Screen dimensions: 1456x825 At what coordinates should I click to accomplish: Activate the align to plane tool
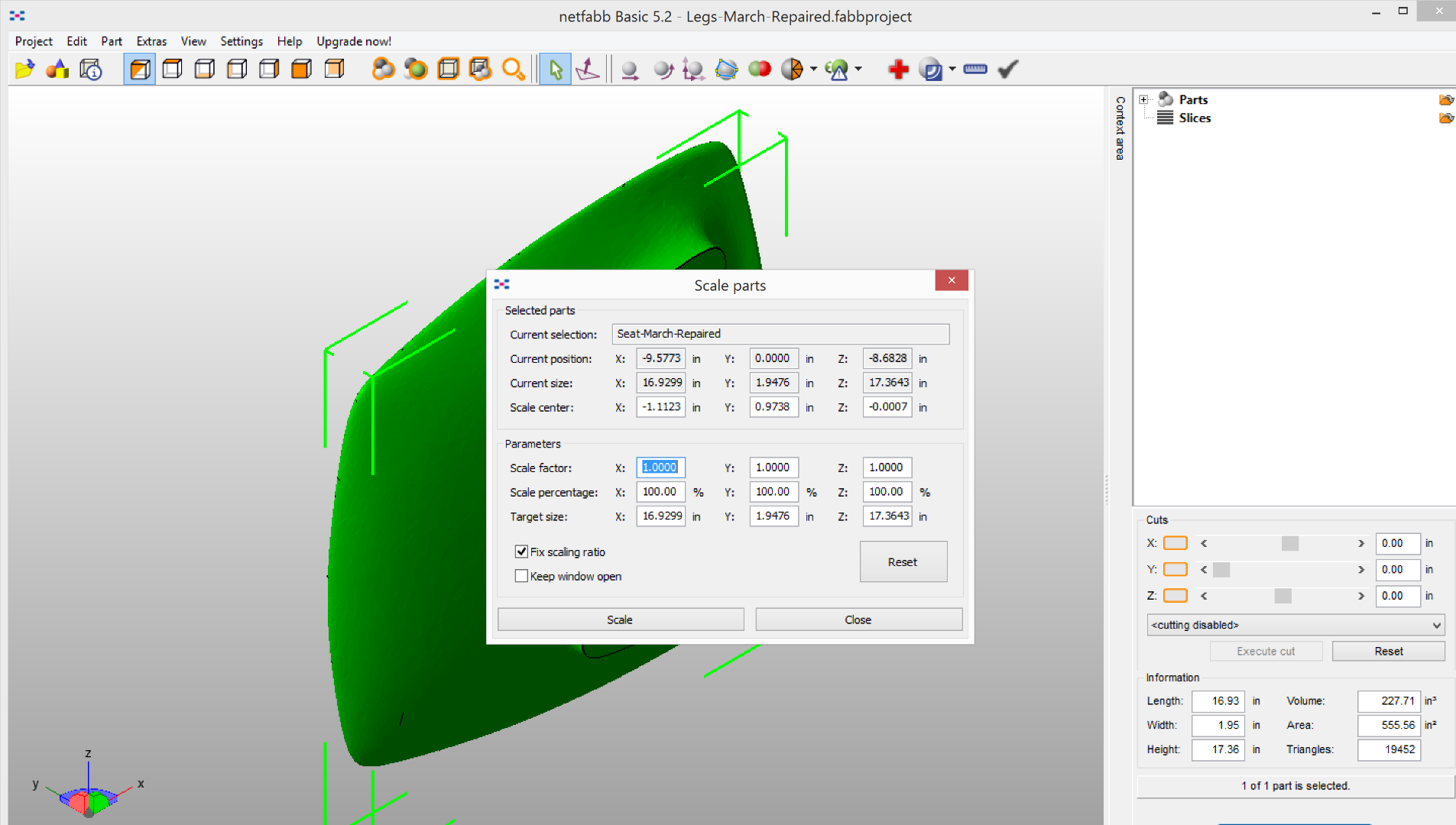(x=587, y=70)
